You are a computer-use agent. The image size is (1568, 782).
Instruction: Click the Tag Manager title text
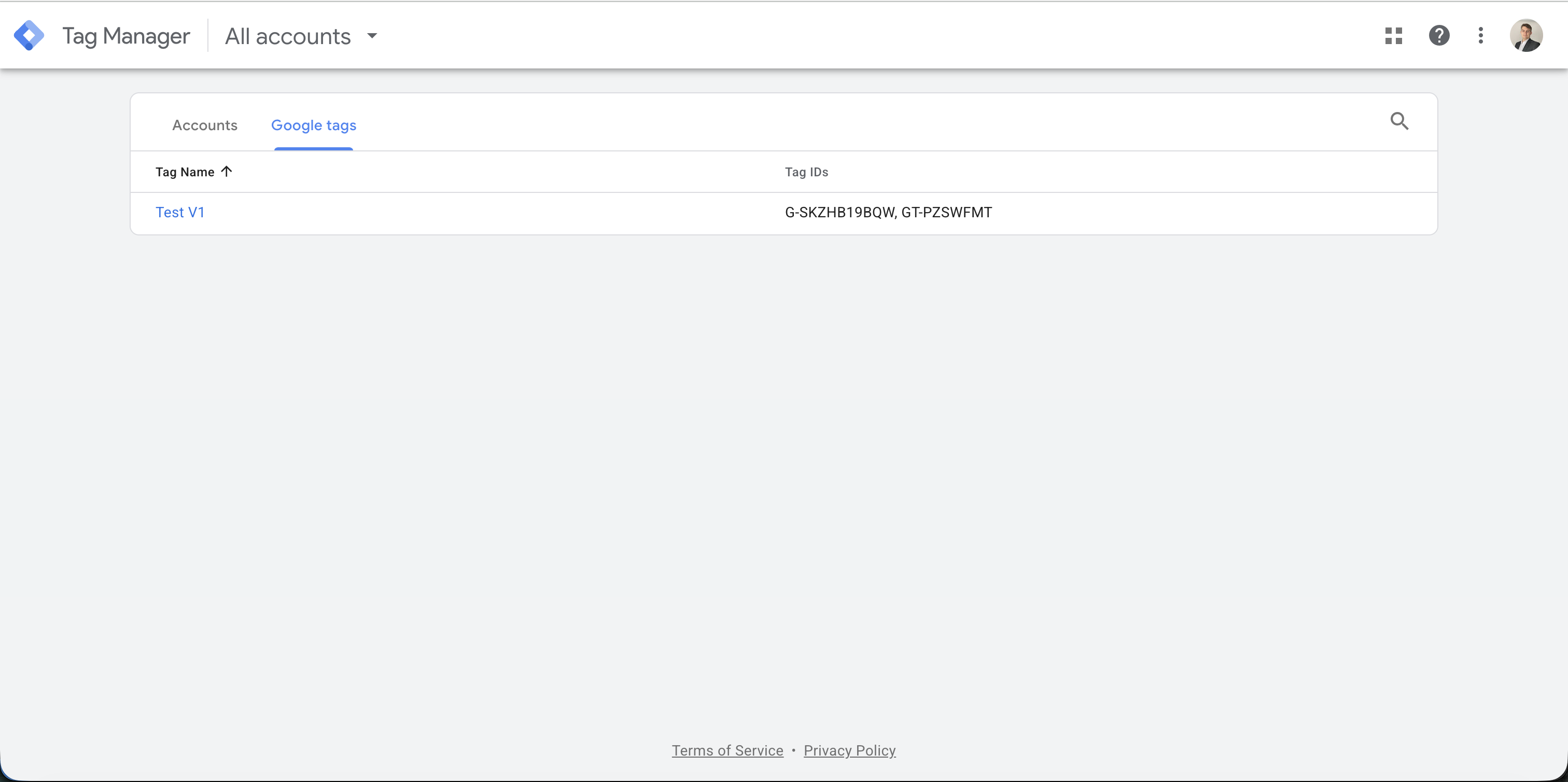click(126, 36)
